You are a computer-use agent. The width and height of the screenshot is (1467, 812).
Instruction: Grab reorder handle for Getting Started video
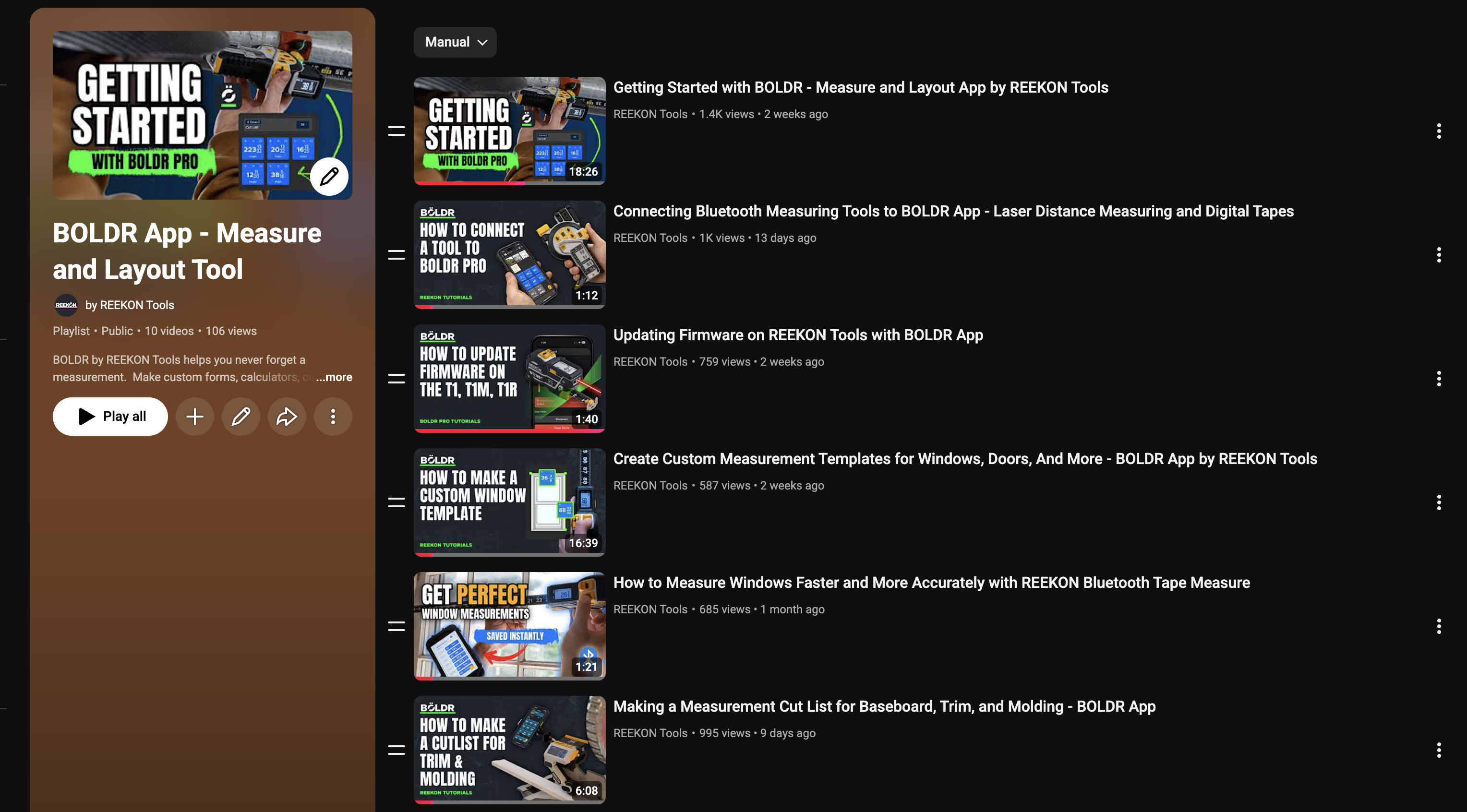click(397, 131)
